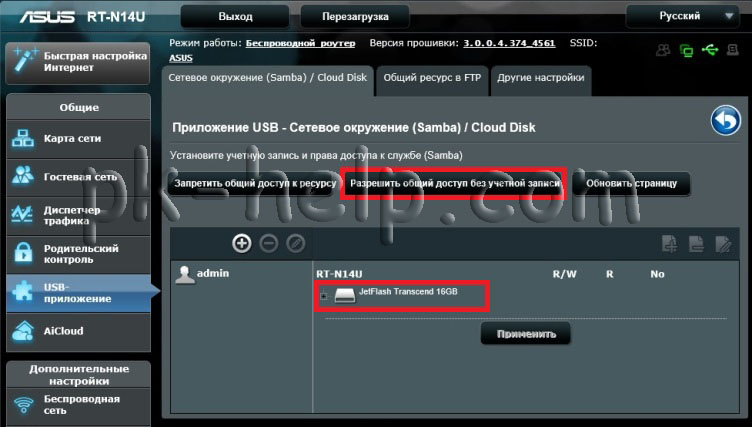This screenshot has width=752, height=427.
Task: Click Обновить страницу button
Action: [631, 184]
